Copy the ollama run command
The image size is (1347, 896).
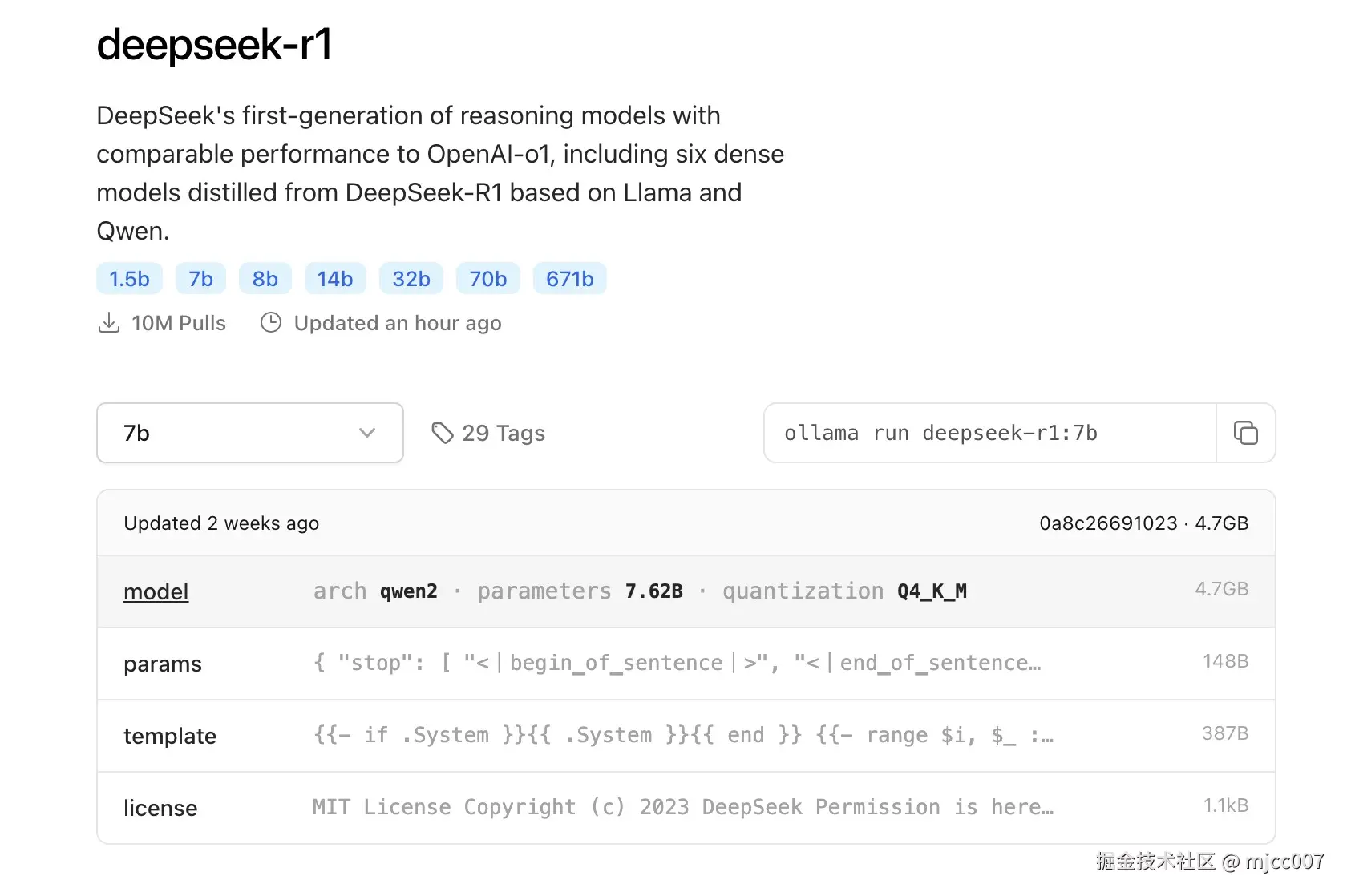(1245, 433)
